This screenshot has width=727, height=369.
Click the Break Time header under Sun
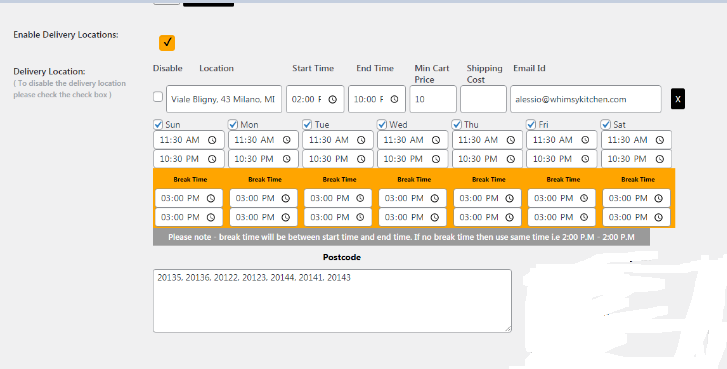(x=190, y=179)
